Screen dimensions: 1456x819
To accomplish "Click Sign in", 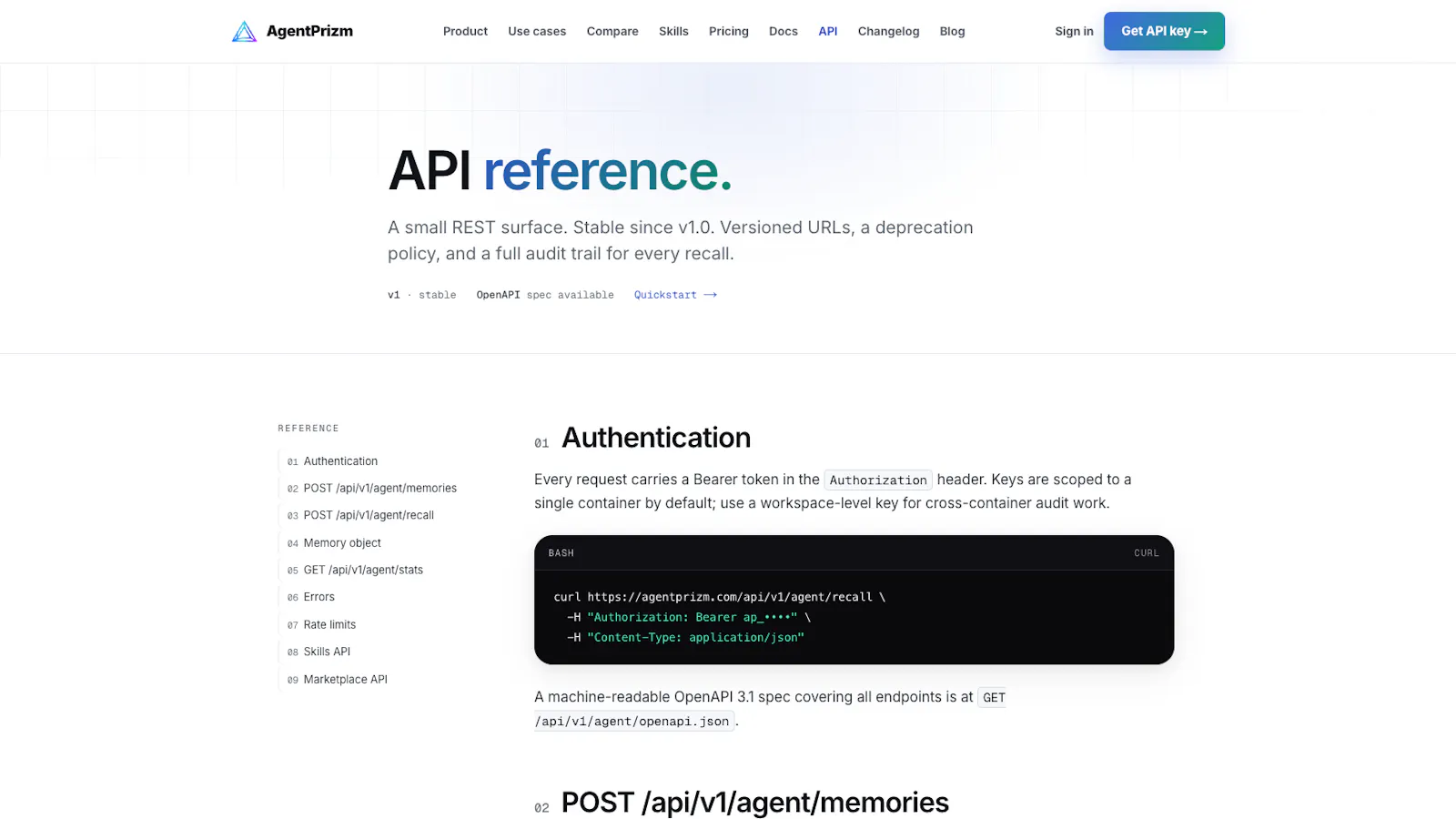I will (1074, 31).
